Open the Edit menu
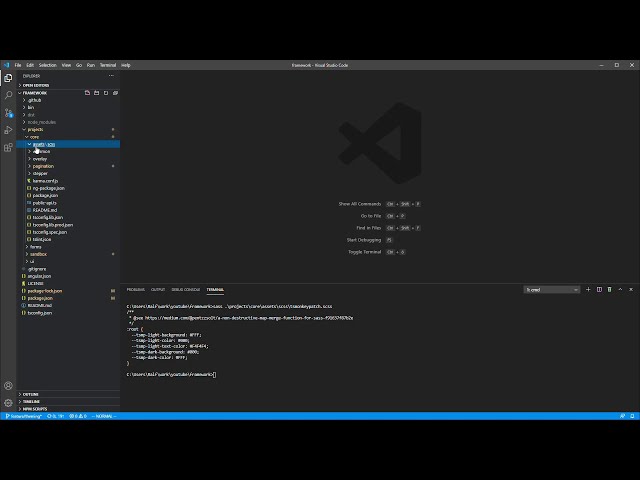 point(30,65)
